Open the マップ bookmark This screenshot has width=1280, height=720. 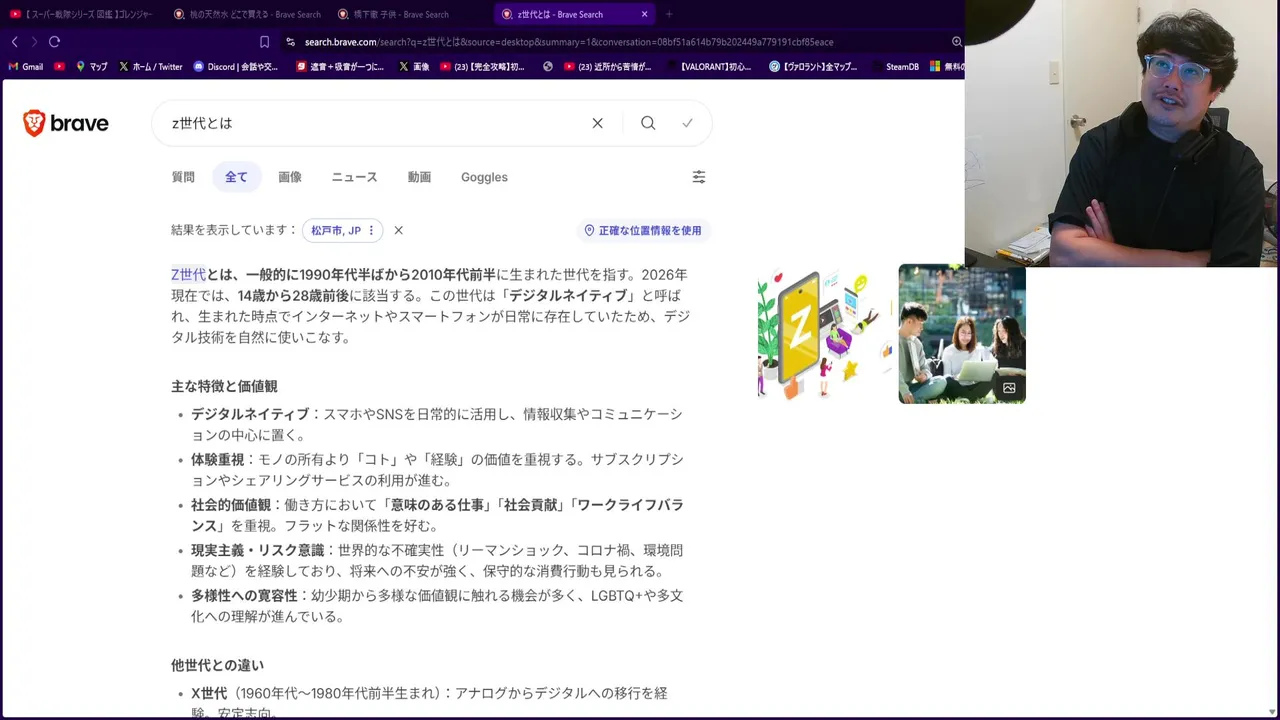91,67
